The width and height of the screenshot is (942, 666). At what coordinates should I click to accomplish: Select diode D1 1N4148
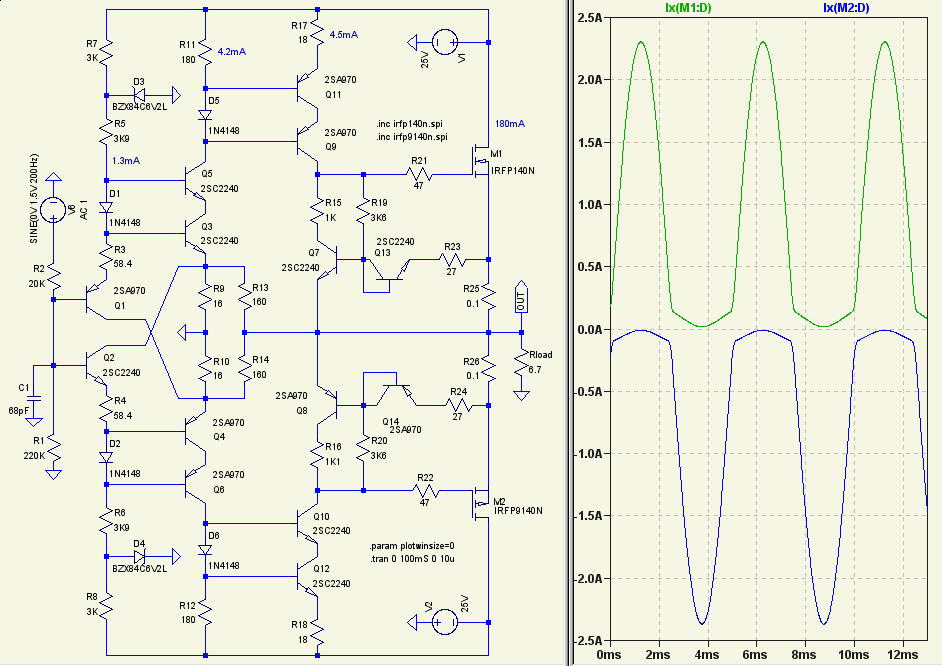pyautogui.click(x=106, y=208)
